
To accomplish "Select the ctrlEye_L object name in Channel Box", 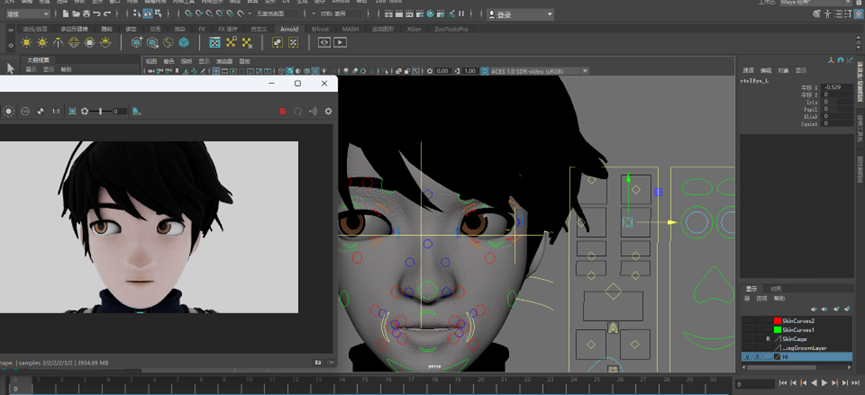I will point(754,81).
